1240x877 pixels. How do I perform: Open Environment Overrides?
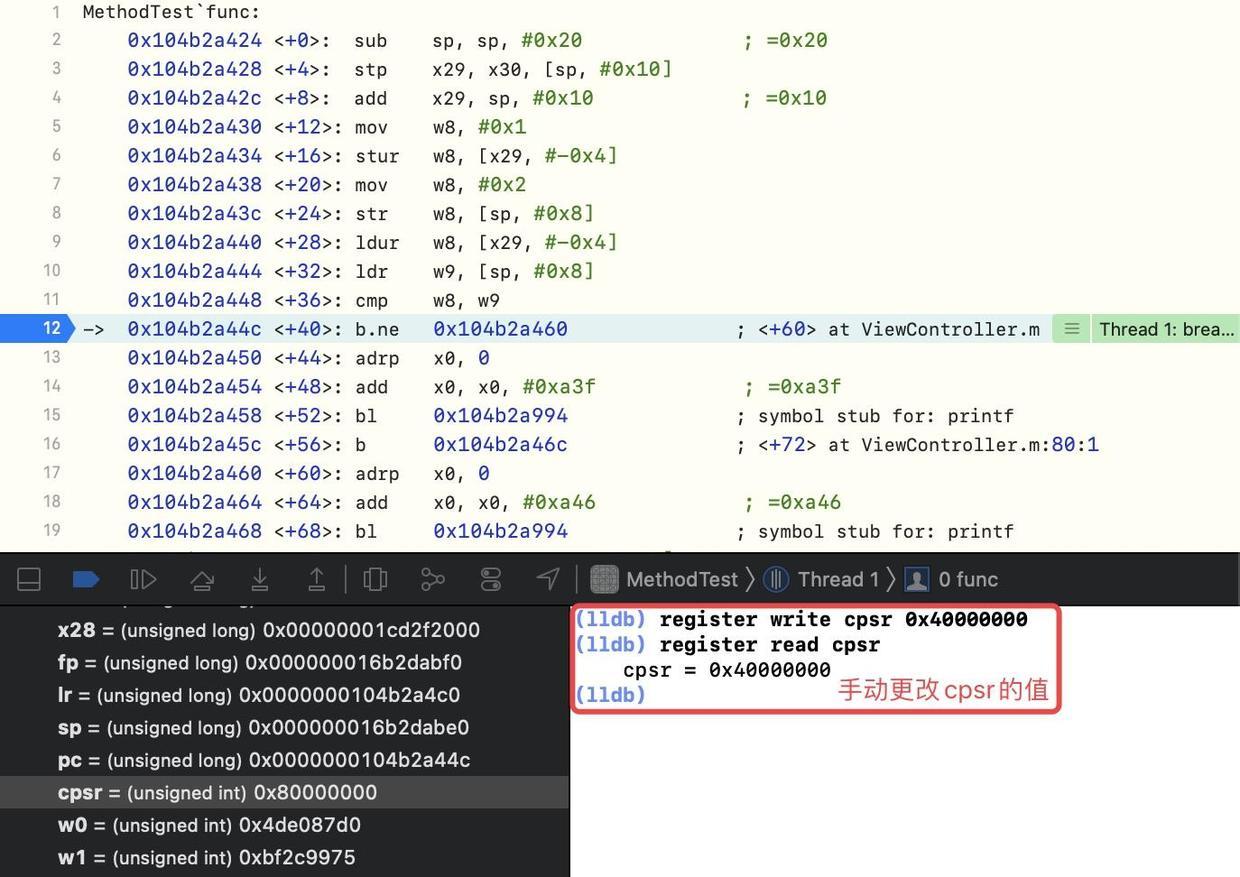pos(490,579)
